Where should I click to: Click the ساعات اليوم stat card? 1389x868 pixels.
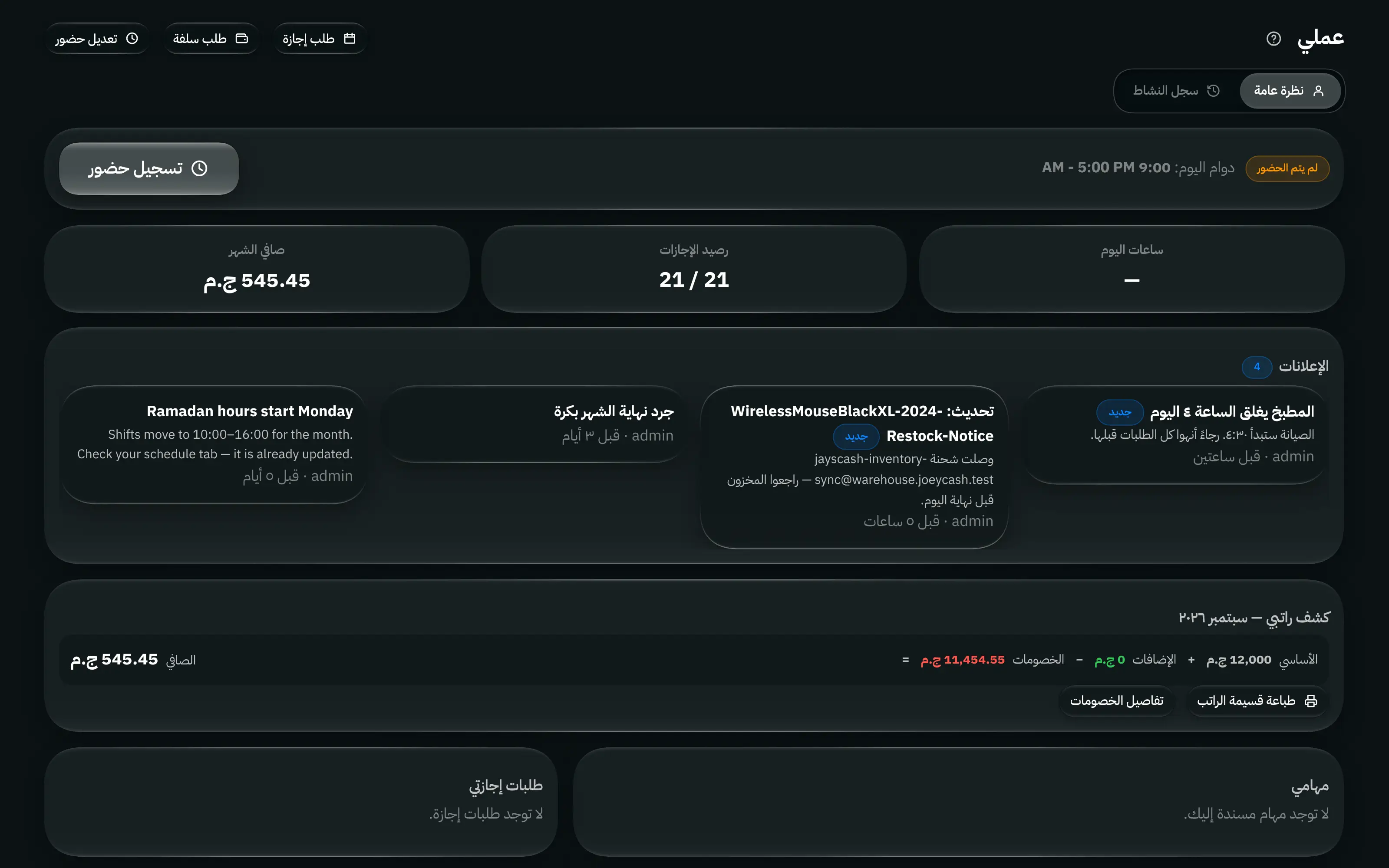1131,269
